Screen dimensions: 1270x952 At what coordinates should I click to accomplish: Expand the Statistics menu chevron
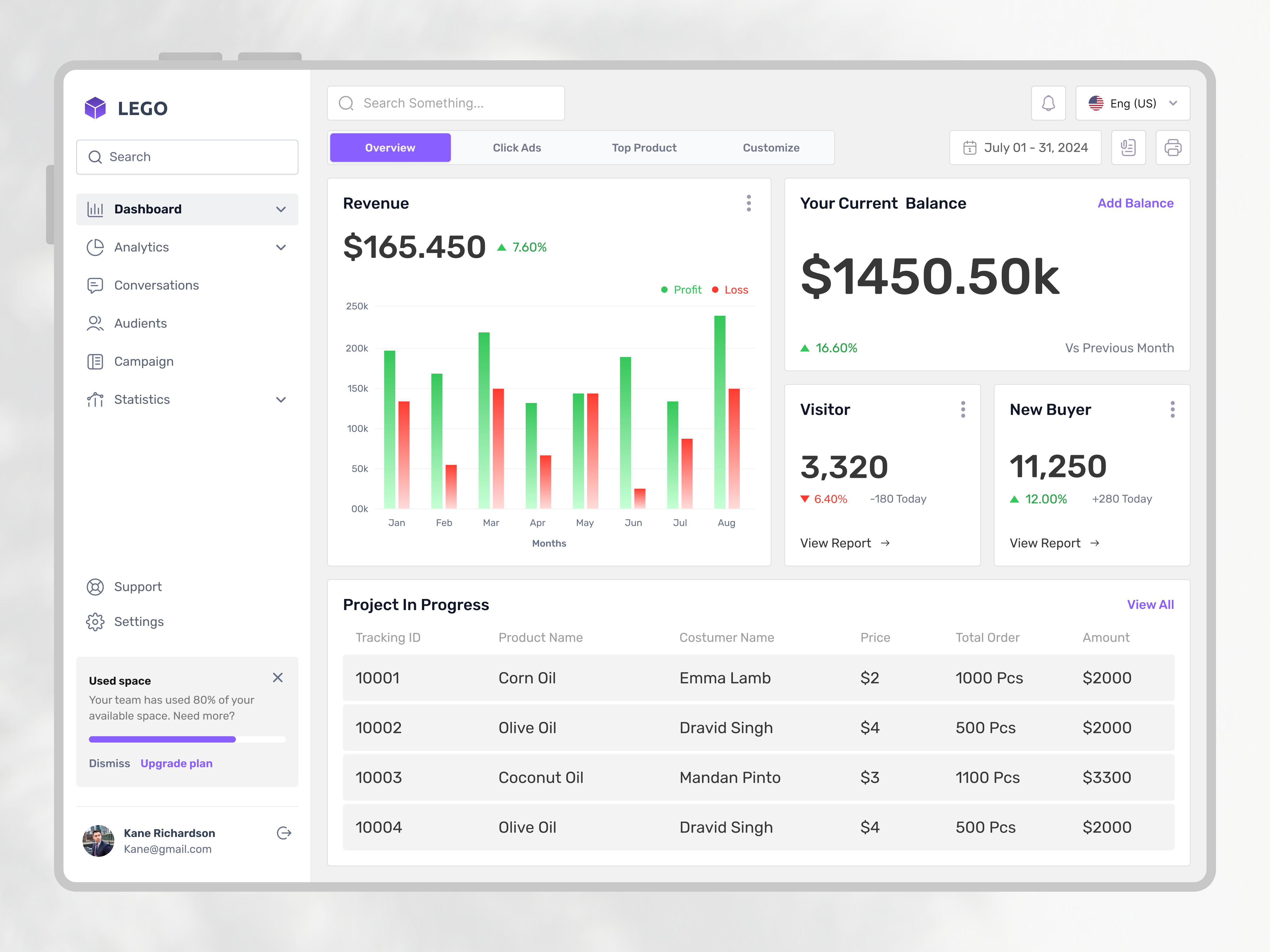click(x=281, y=399)
